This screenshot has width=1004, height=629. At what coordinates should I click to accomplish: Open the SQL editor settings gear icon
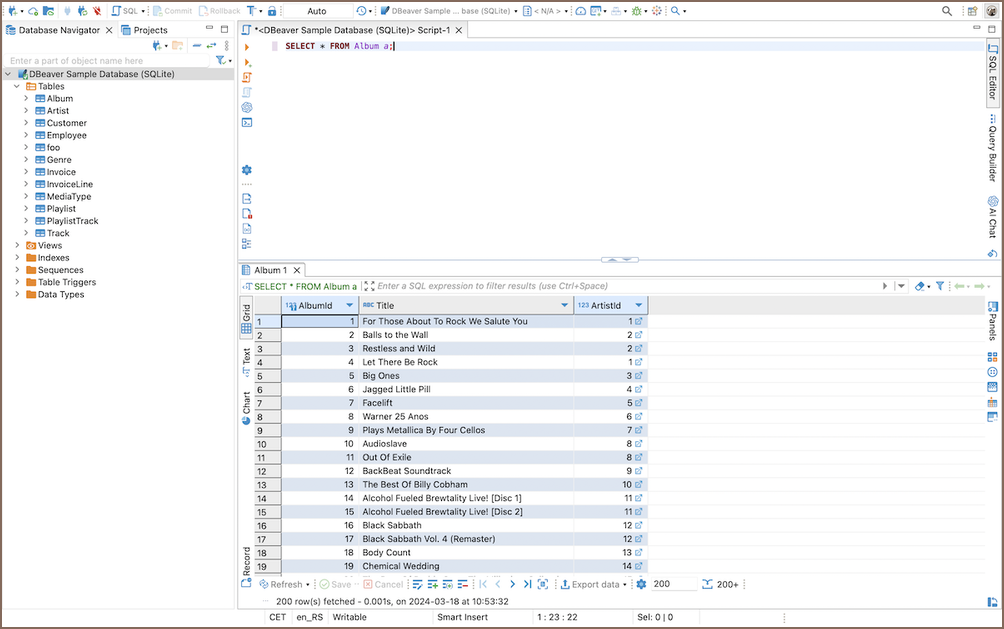247,170
